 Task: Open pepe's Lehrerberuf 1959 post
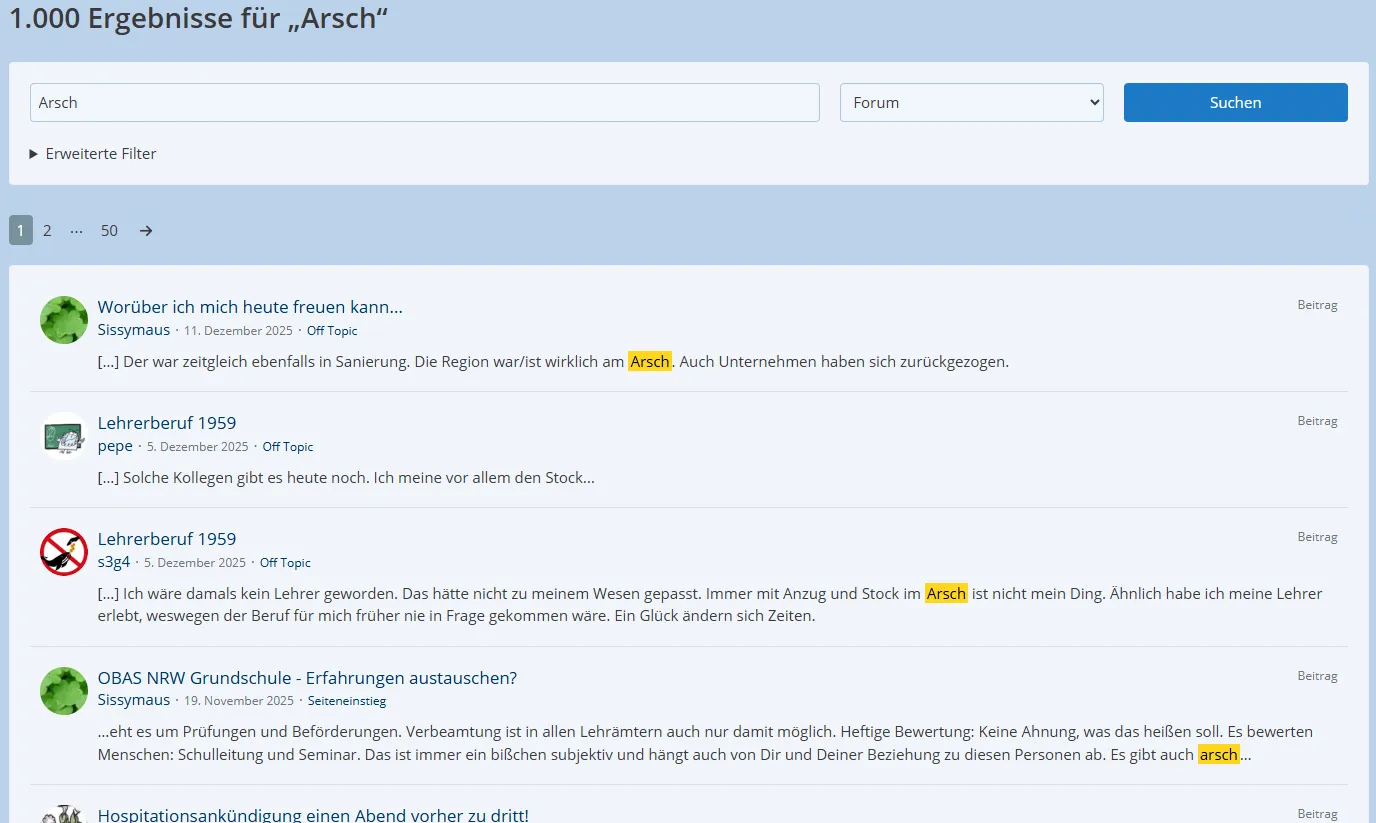tap(167, 423)
